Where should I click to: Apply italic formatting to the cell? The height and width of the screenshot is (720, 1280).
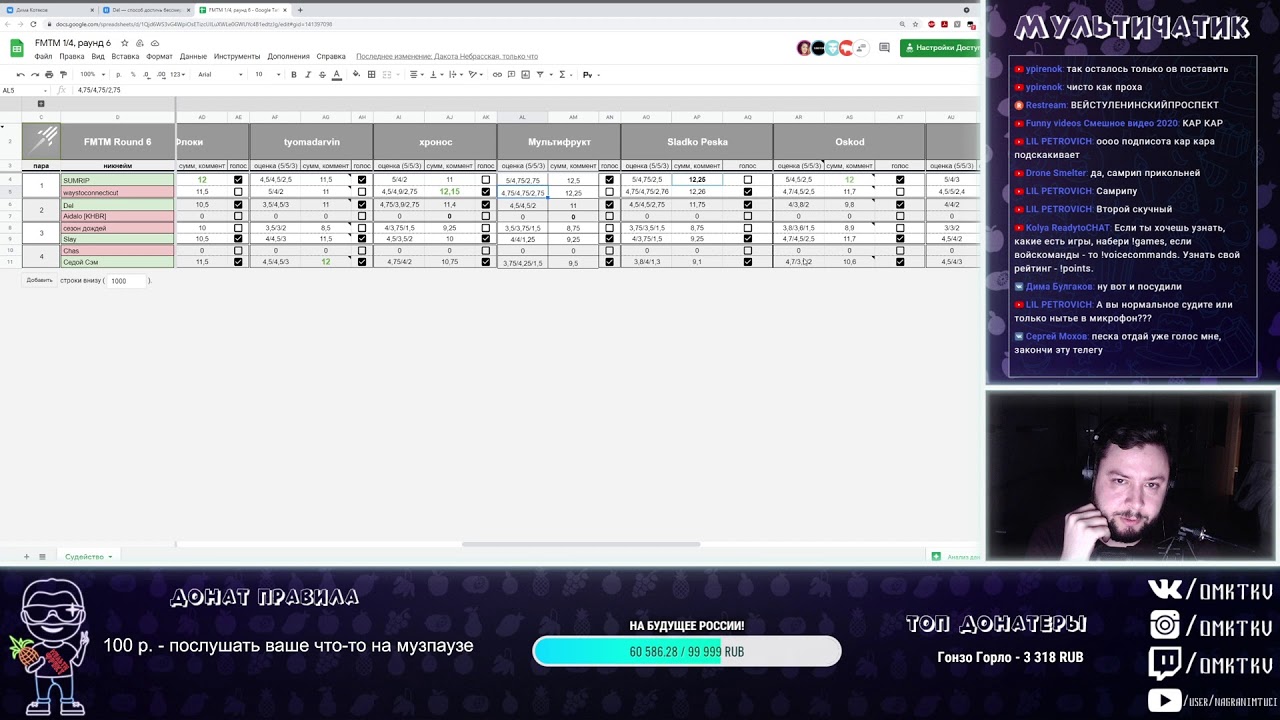pyautogui.click(x=308, y=74)
